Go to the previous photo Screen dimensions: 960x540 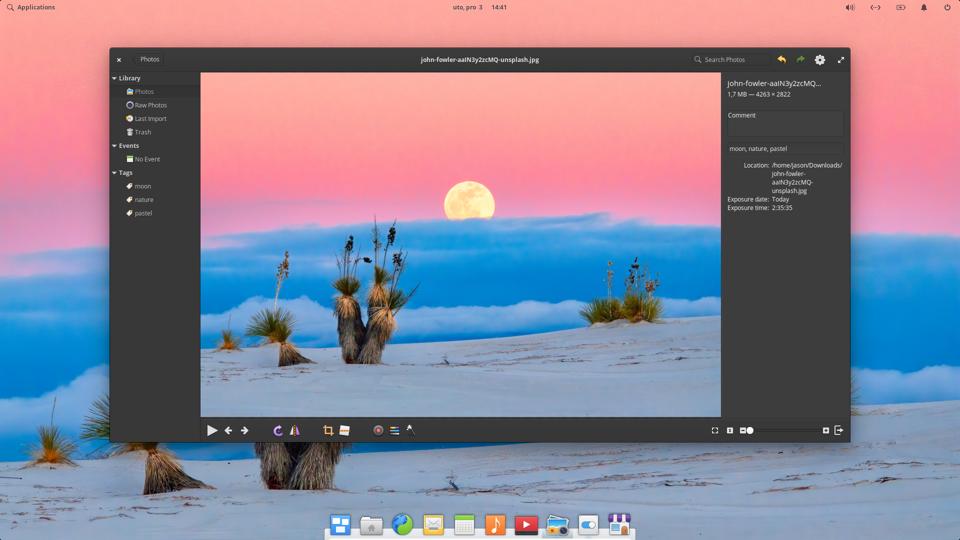pyautogui.click(x=228, y=430)
